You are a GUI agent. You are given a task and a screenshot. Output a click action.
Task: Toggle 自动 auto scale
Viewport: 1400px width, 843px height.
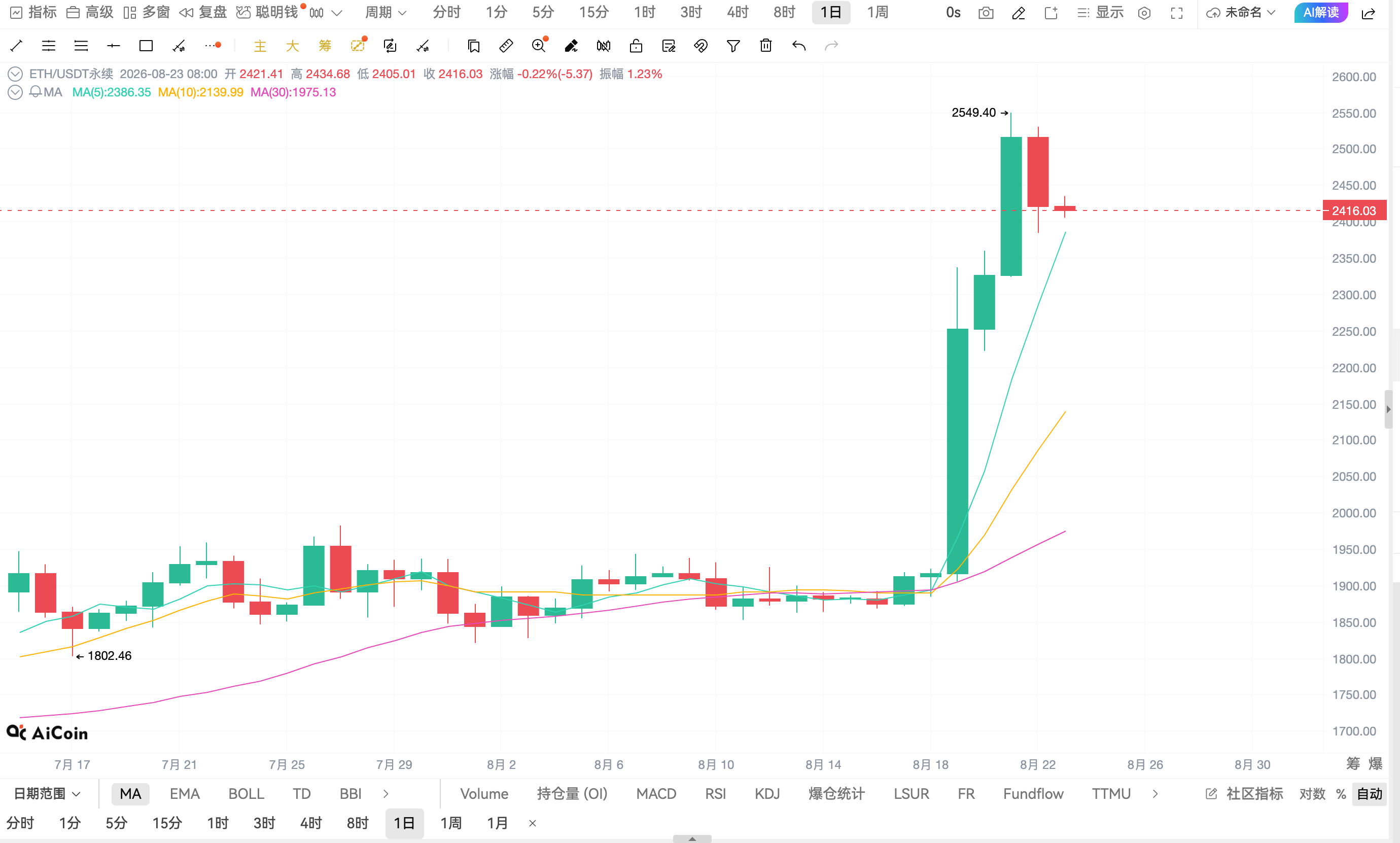click(1370, 794)
